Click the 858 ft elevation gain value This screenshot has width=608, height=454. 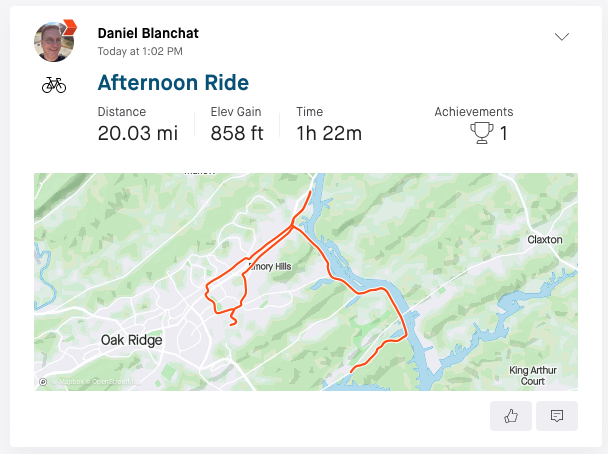tap(237, 133)
